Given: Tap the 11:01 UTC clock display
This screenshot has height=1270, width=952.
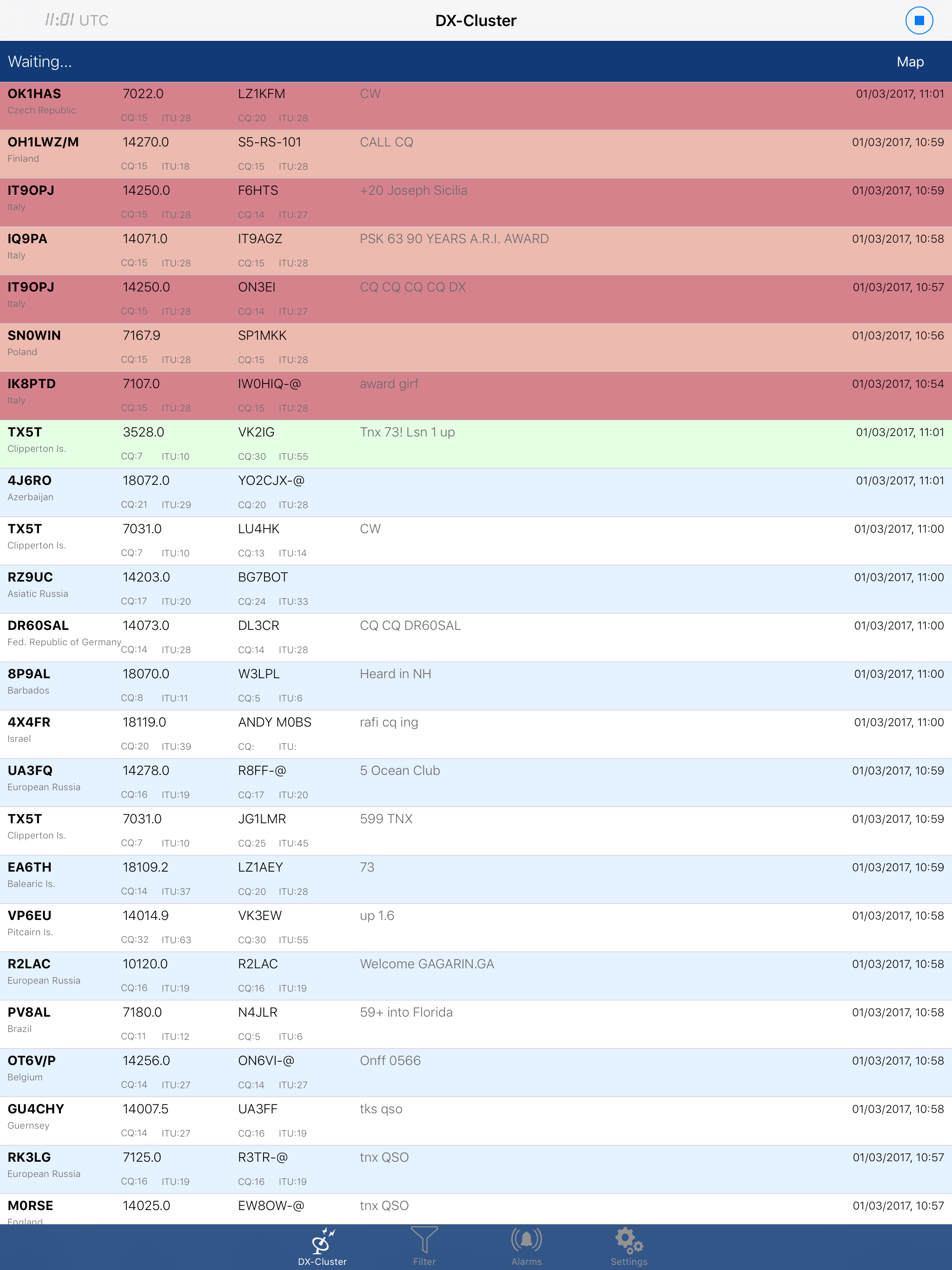Looking at the screenshot, I should coord(76,20).
